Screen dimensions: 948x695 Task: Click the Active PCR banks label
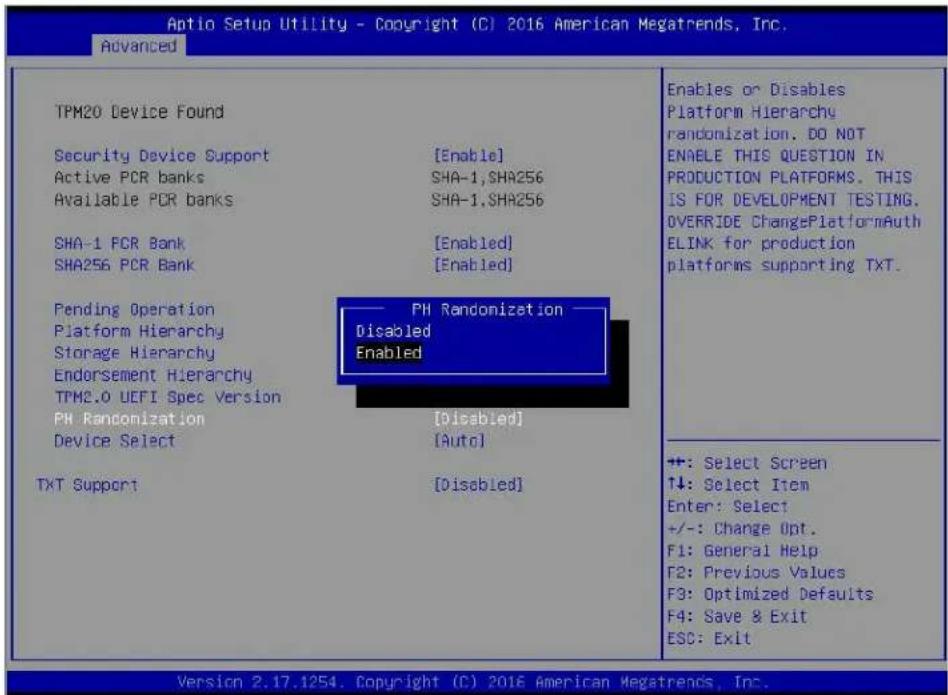(x=129, y=178)
